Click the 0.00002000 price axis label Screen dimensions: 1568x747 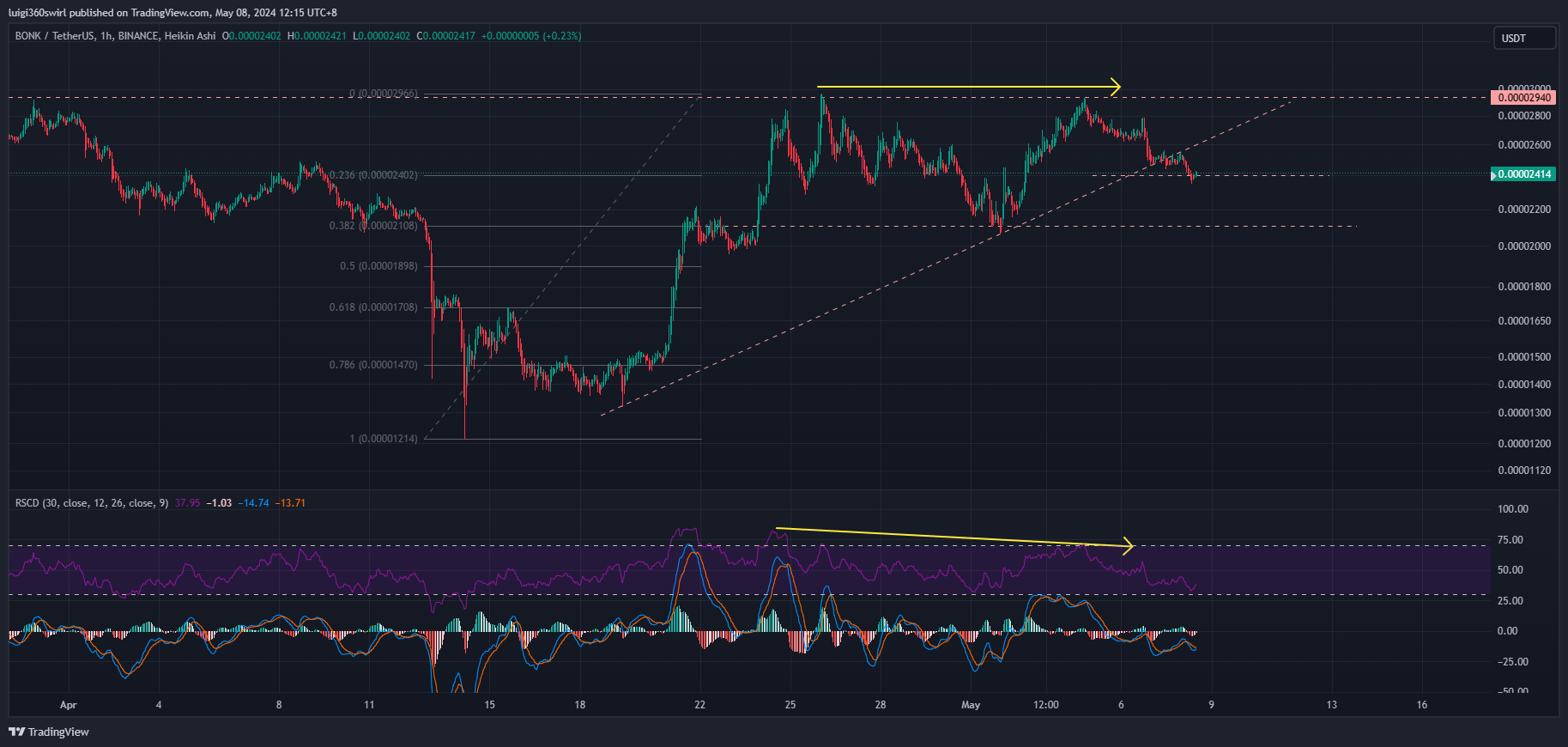[x=1524, y=246]
